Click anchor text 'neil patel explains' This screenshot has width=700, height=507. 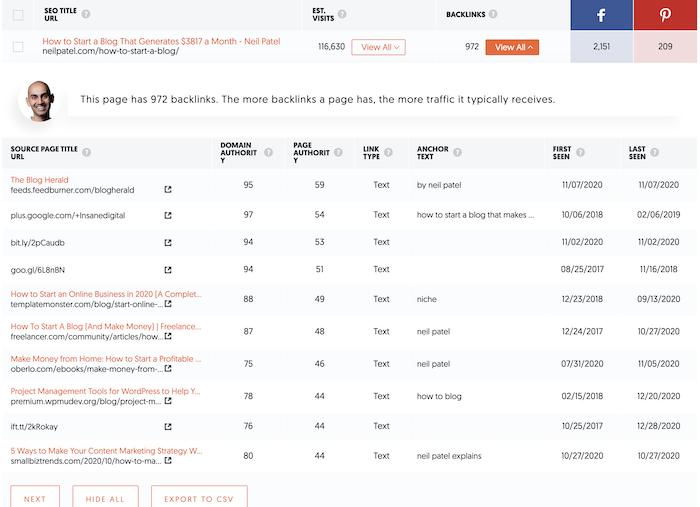coord(449,456)
